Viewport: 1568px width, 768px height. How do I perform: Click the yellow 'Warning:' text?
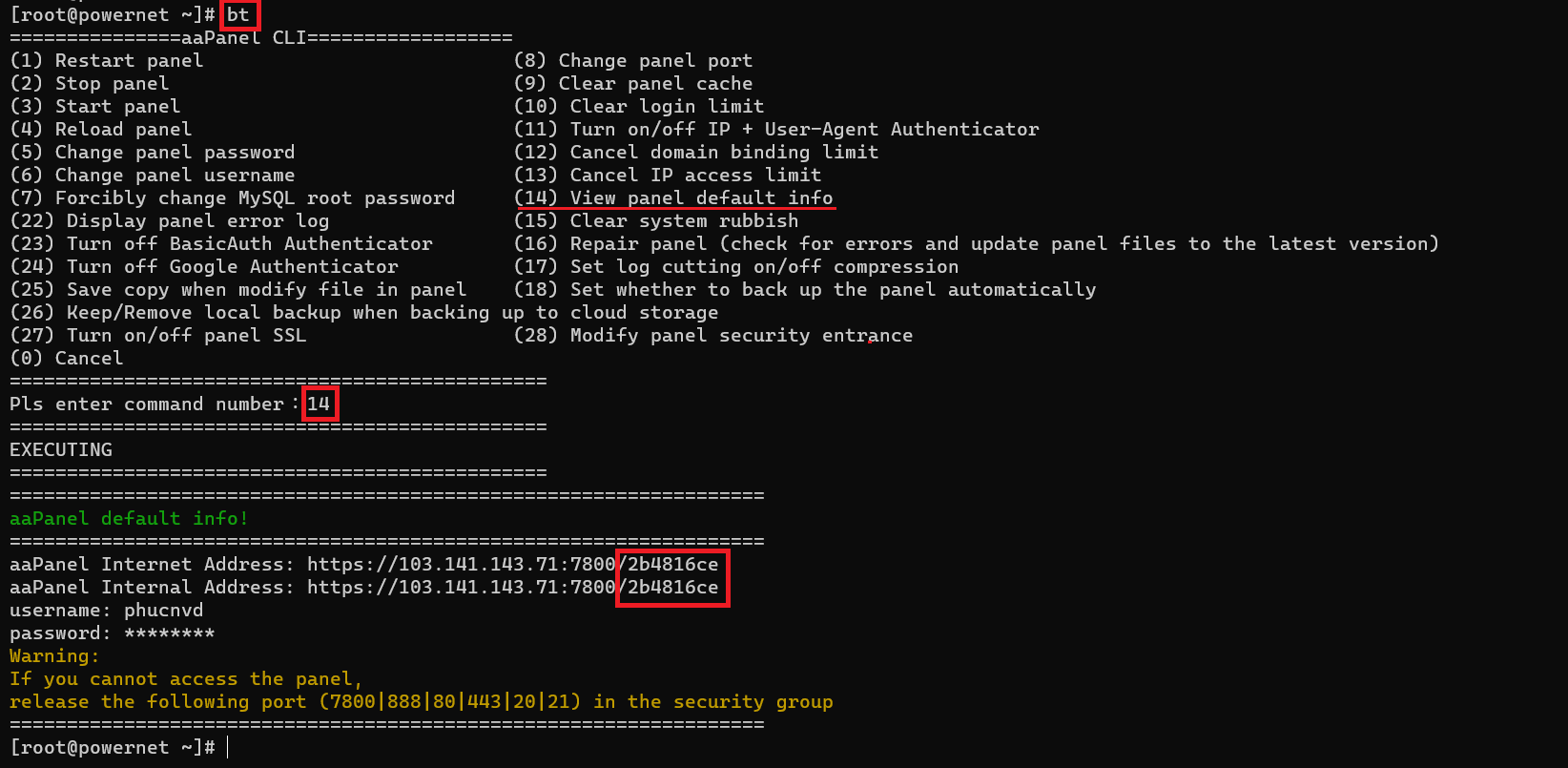coord(54,655)
